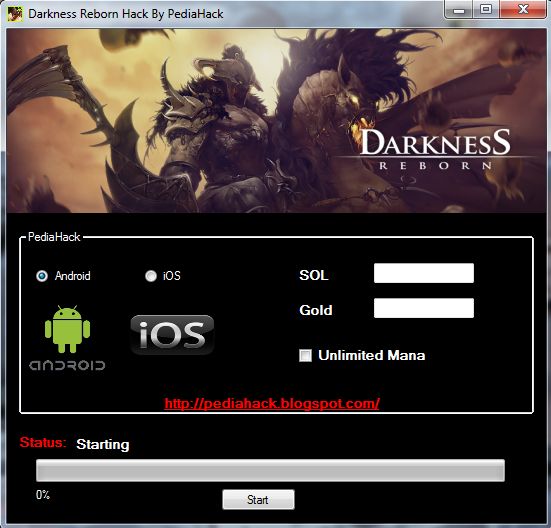Click the gray progress bar
The height and width of the screenshot is (528, 551).
coord(270,470)
